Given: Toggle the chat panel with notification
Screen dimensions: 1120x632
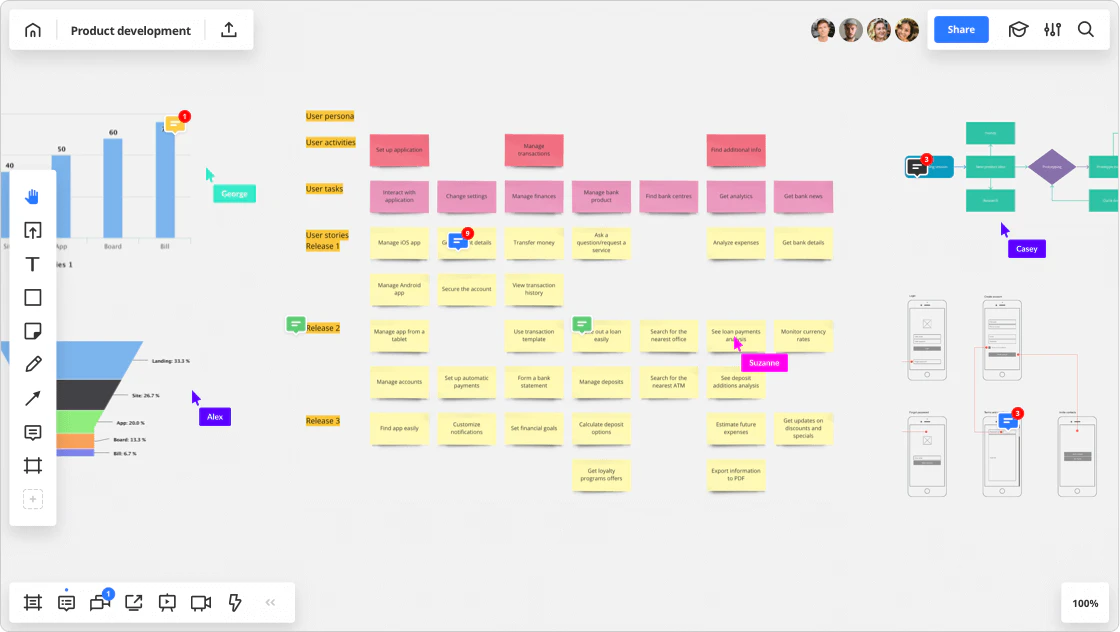Looking at the screenshot, I should [99, 602].
